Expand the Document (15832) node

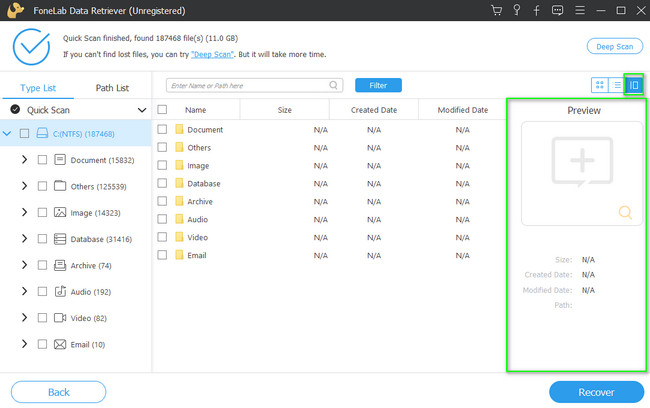pos(24,160)
